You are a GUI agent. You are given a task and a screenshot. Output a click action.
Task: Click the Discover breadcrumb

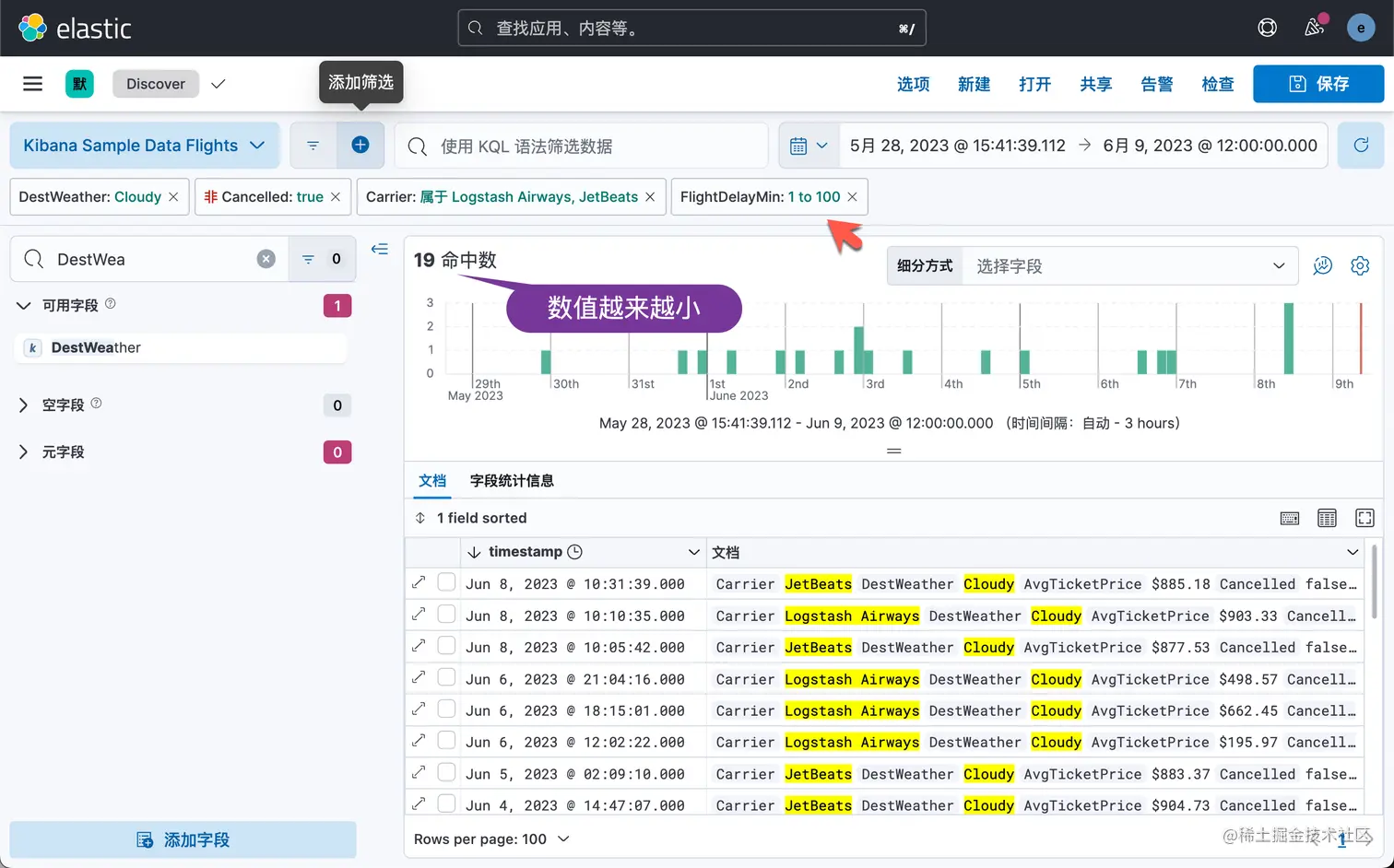(156, 84)
